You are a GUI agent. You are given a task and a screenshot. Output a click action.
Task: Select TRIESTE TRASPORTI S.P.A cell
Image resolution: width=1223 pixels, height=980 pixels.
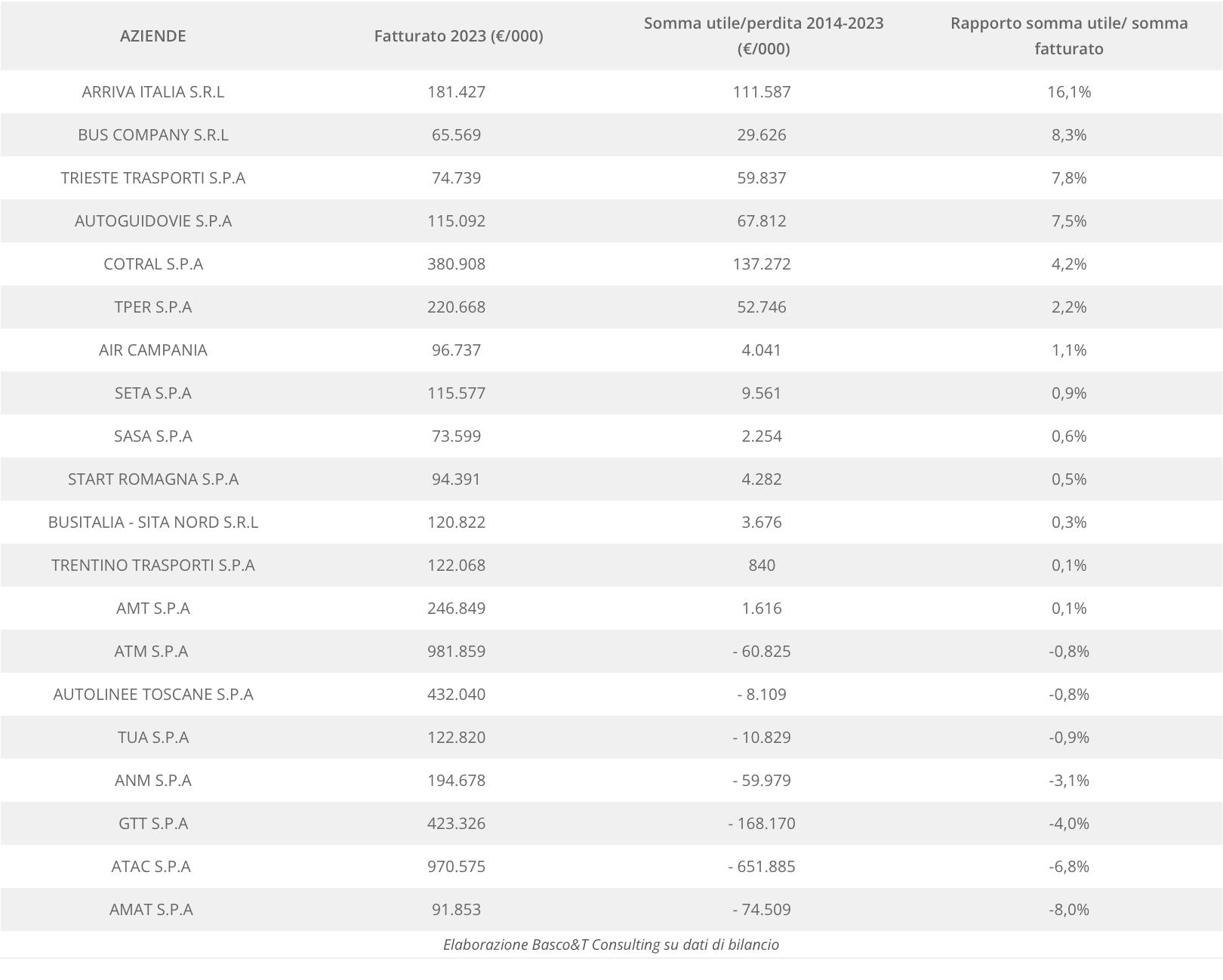pos(152,177)
